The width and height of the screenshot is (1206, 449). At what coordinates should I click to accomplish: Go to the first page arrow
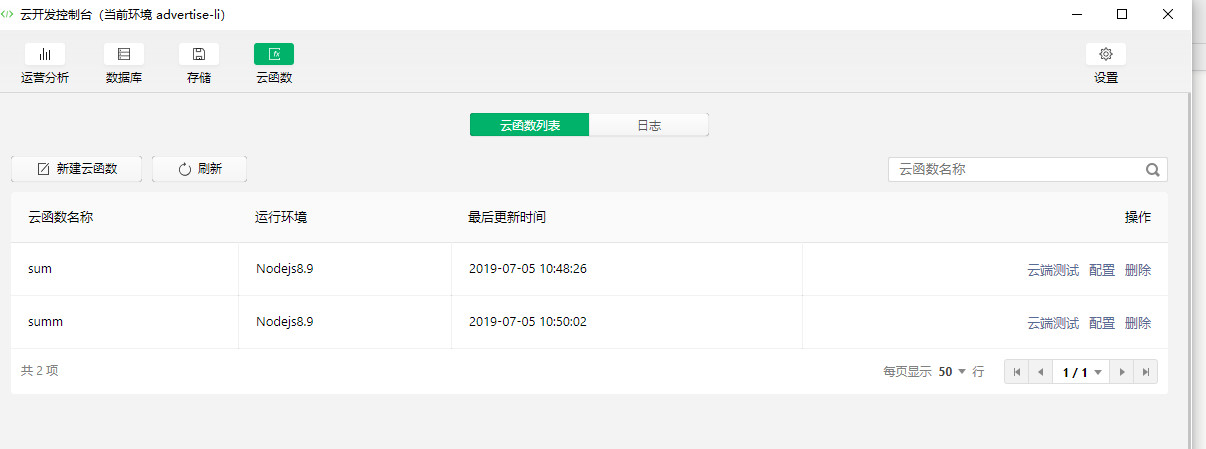point(1017,372)
